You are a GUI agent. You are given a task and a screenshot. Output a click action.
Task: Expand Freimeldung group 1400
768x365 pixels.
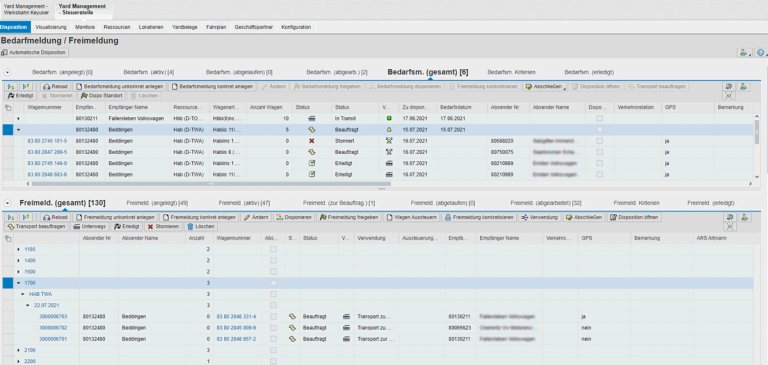click(19, 261)
